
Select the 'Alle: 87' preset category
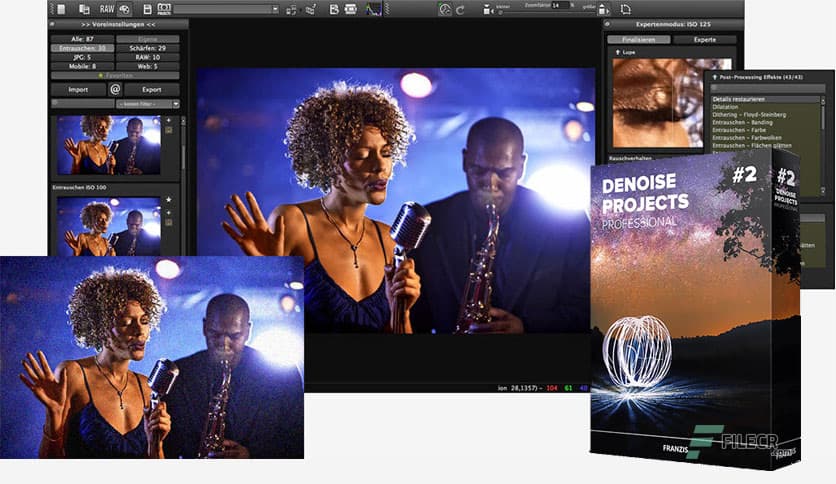pyautogui.click(x=83, y=39)
